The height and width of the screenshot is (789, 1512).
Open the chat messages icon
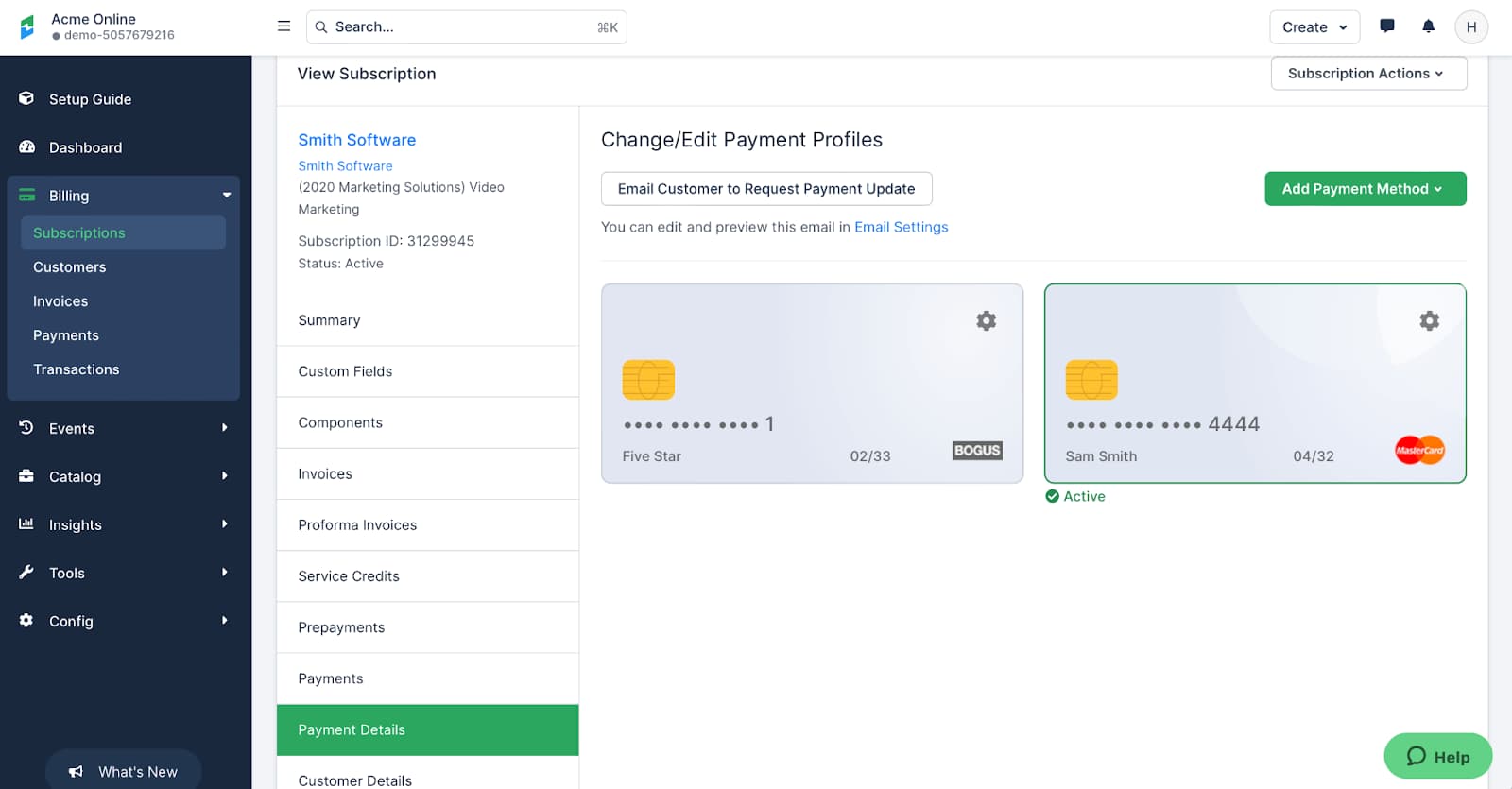point(1386,26)
